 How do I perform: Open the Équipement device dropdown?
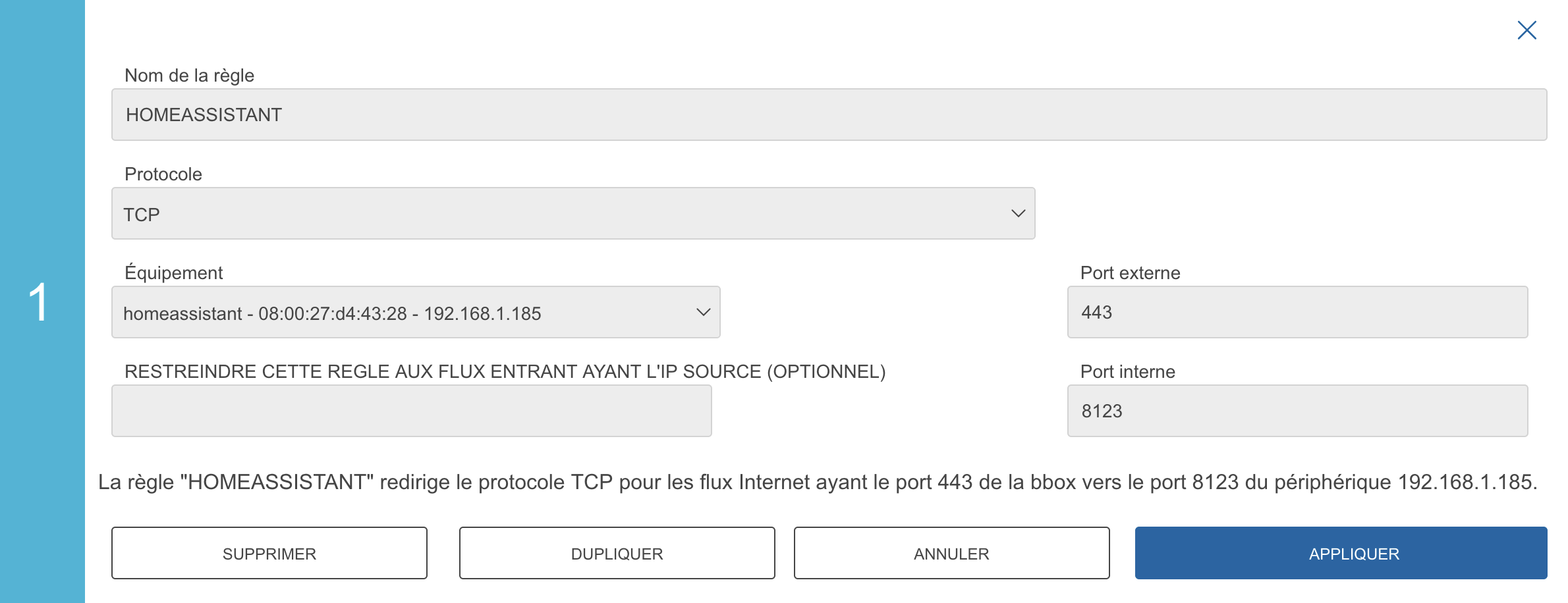(415, 313)
